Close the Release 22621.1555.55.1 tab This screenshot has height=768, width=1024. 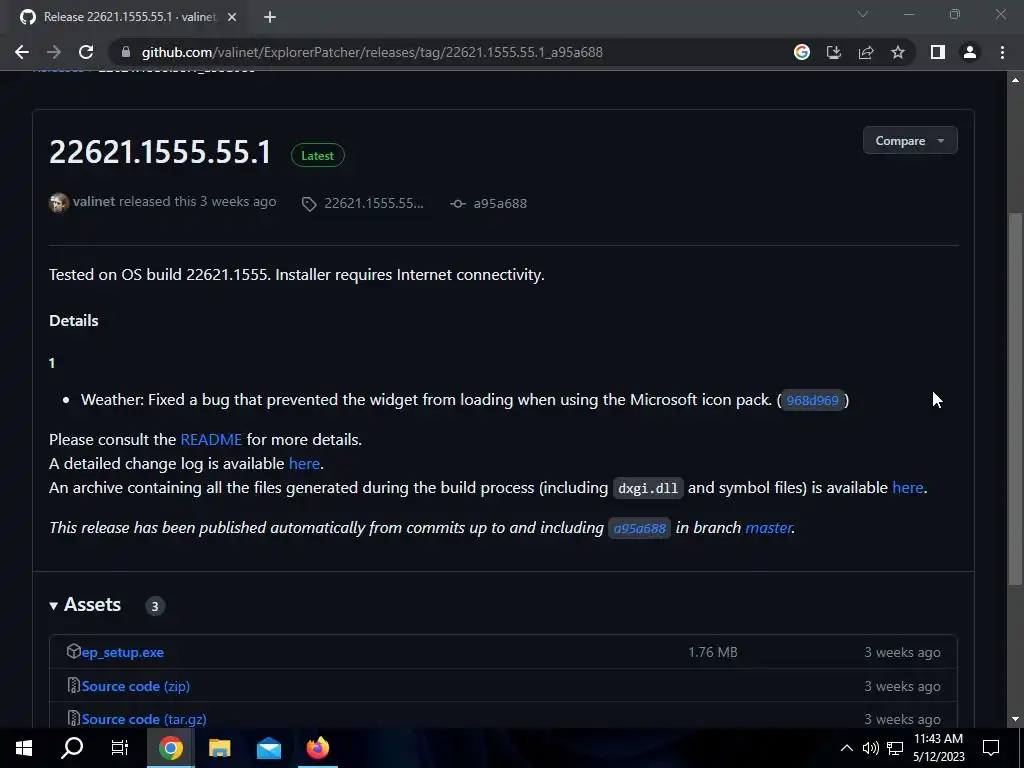pyautogui.click(x=232, y=17)
